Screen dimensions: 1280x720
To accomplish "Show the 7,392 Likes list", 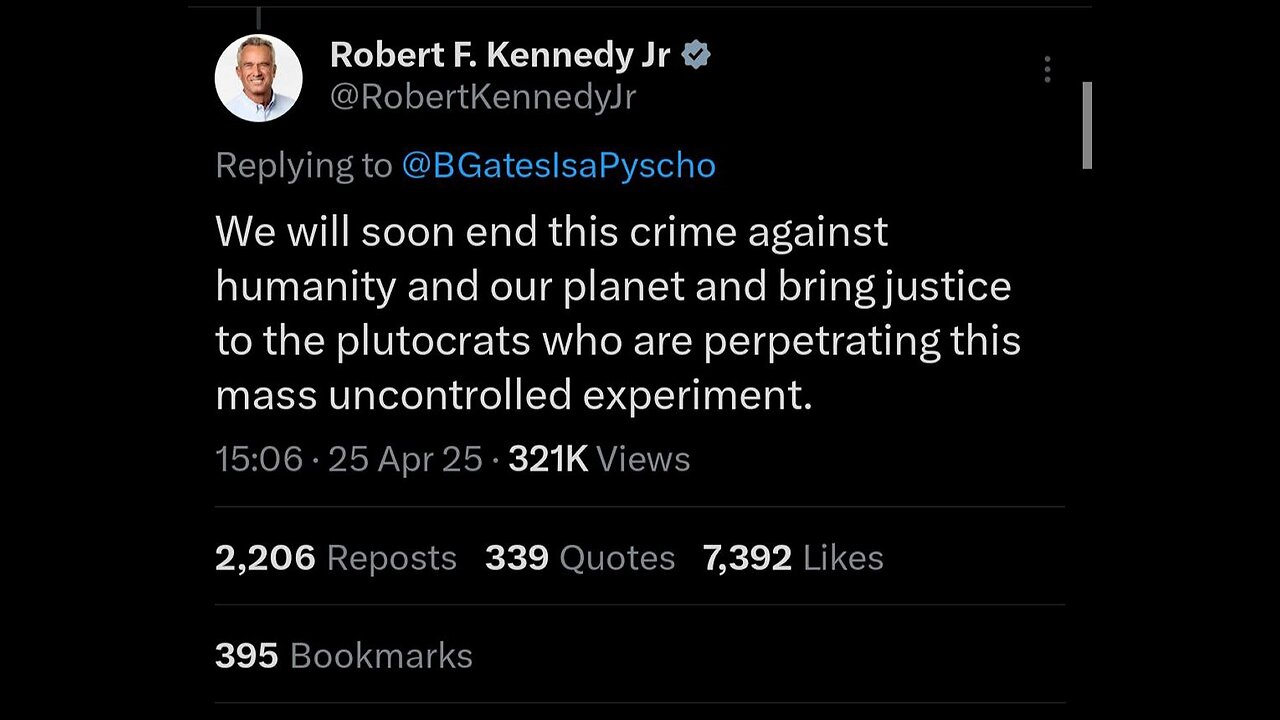I will (793, 558).
